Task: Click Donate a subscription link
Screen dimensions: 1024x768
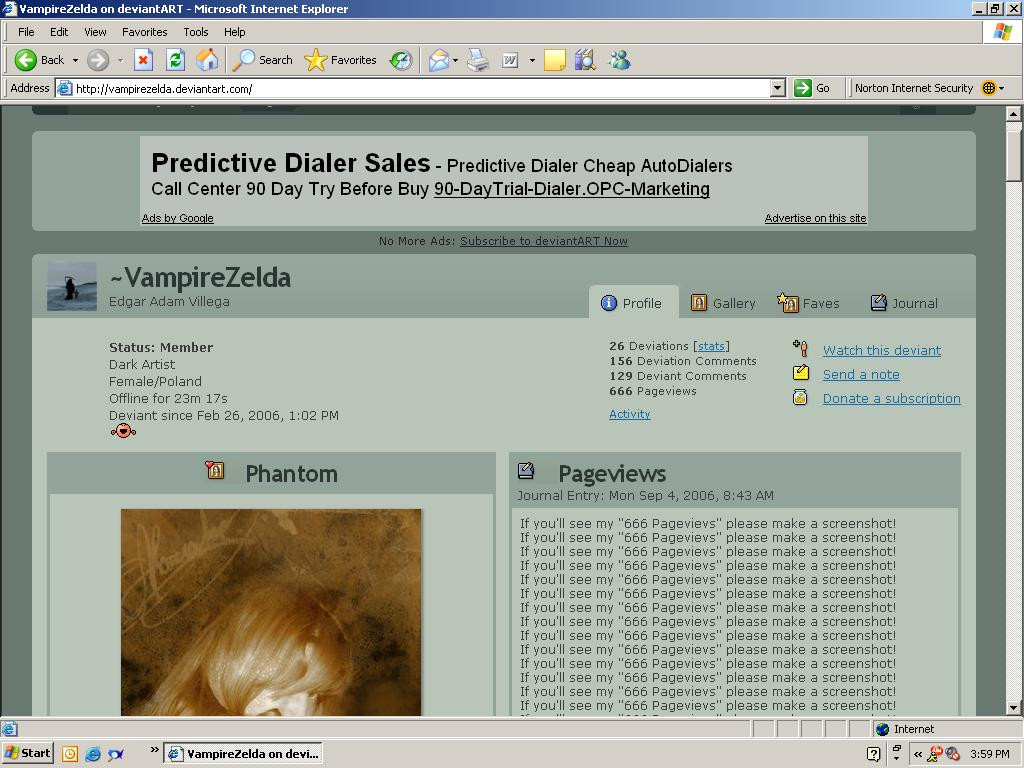Action: pyautogui.click(x=891, y=398)
